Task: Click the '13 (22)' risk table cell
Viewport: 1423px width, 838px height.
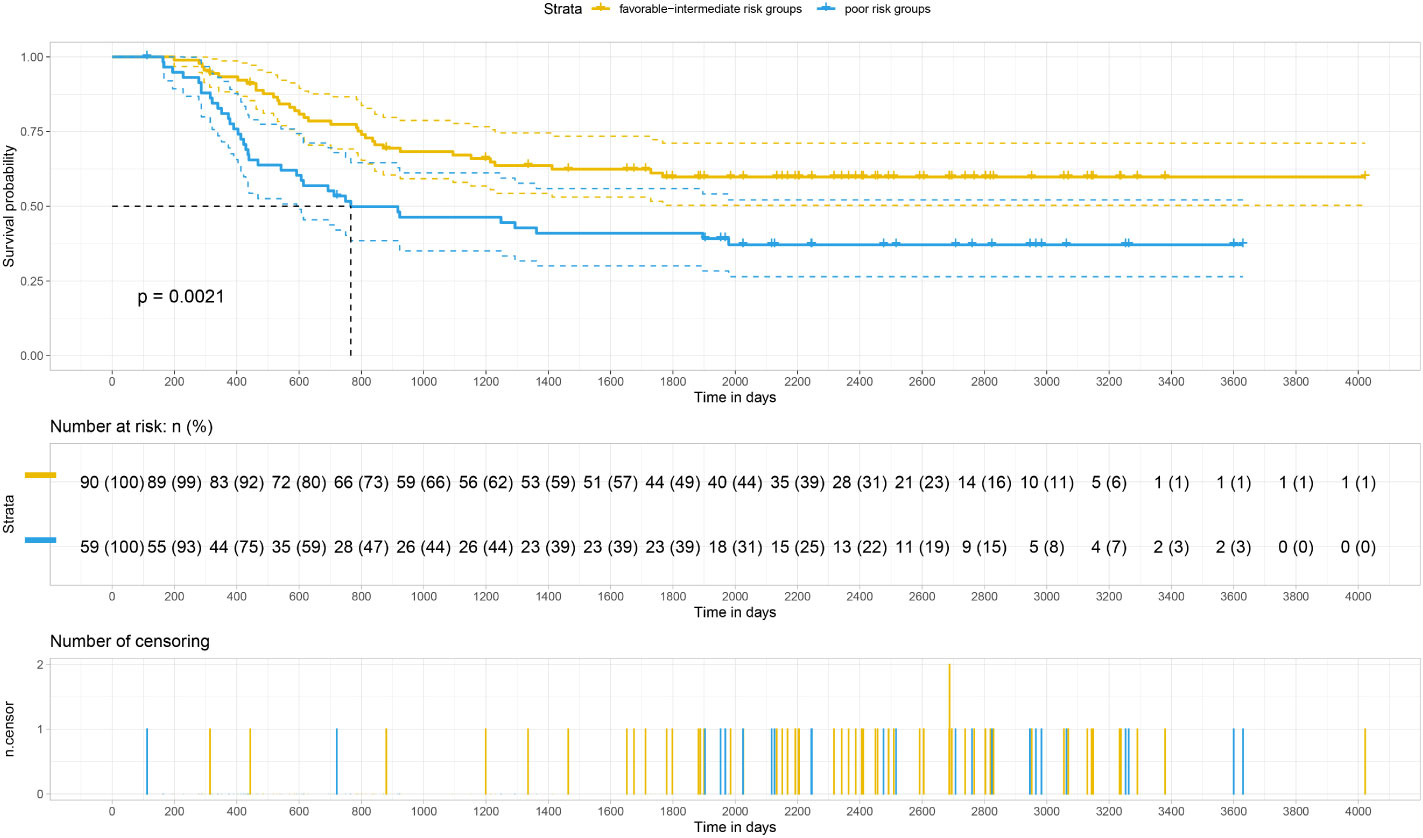Action: click(860, 548)
